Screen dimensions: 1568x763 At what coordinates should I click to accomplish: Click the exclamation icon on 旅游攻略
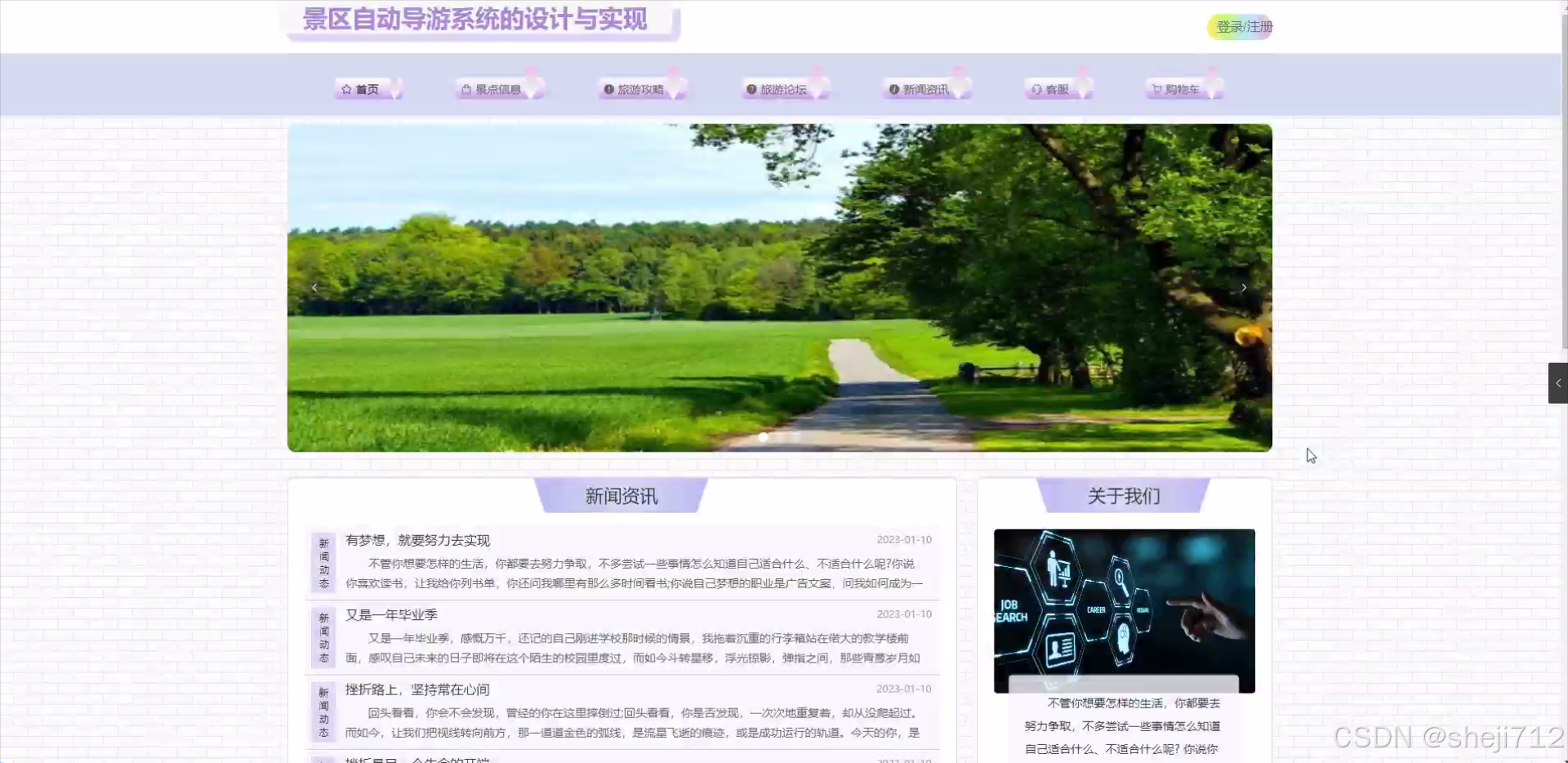(608, 88)
